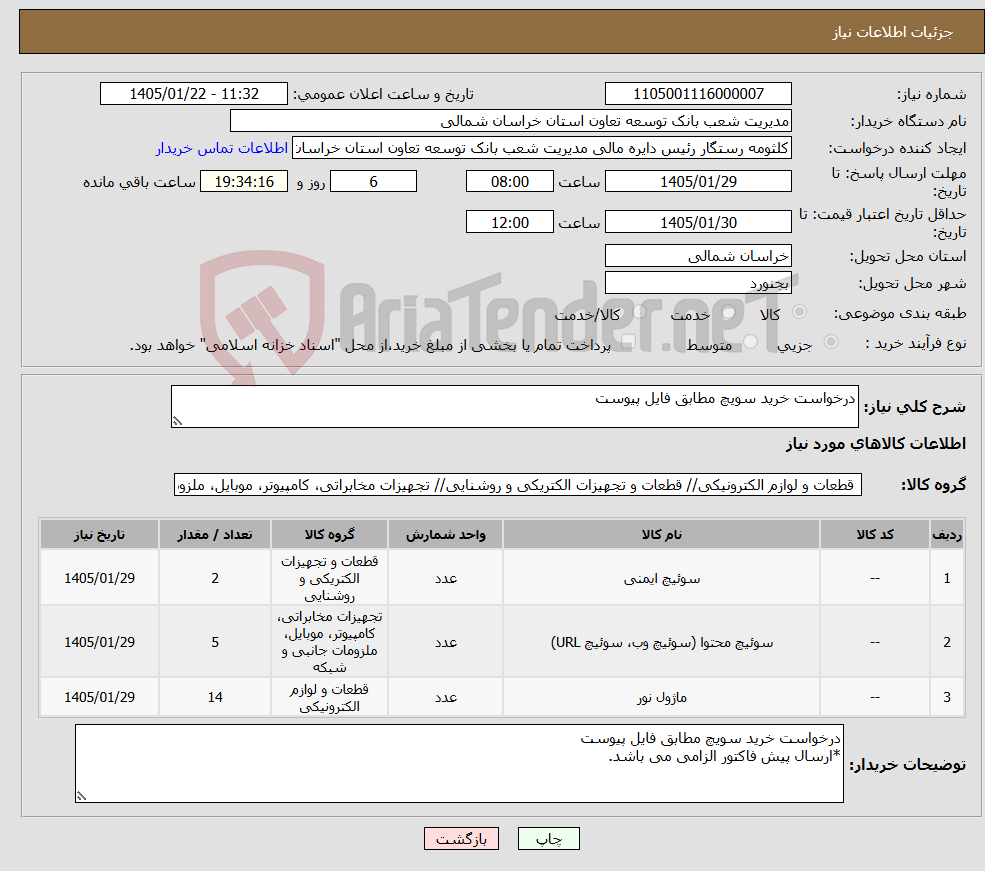Click the نام کالا column header
This screenshot has width=985, height=871.
pos(661,534)
